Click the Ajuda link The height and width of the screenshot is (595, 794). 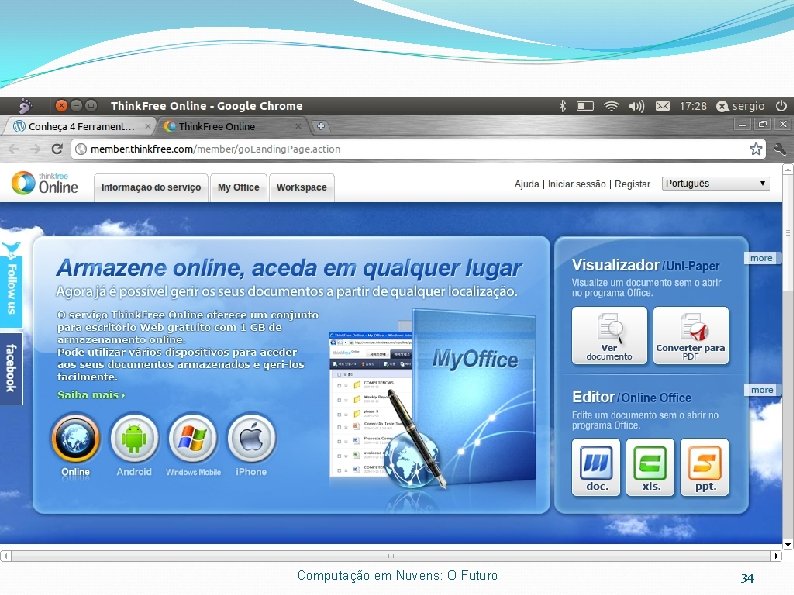(527, 184)
